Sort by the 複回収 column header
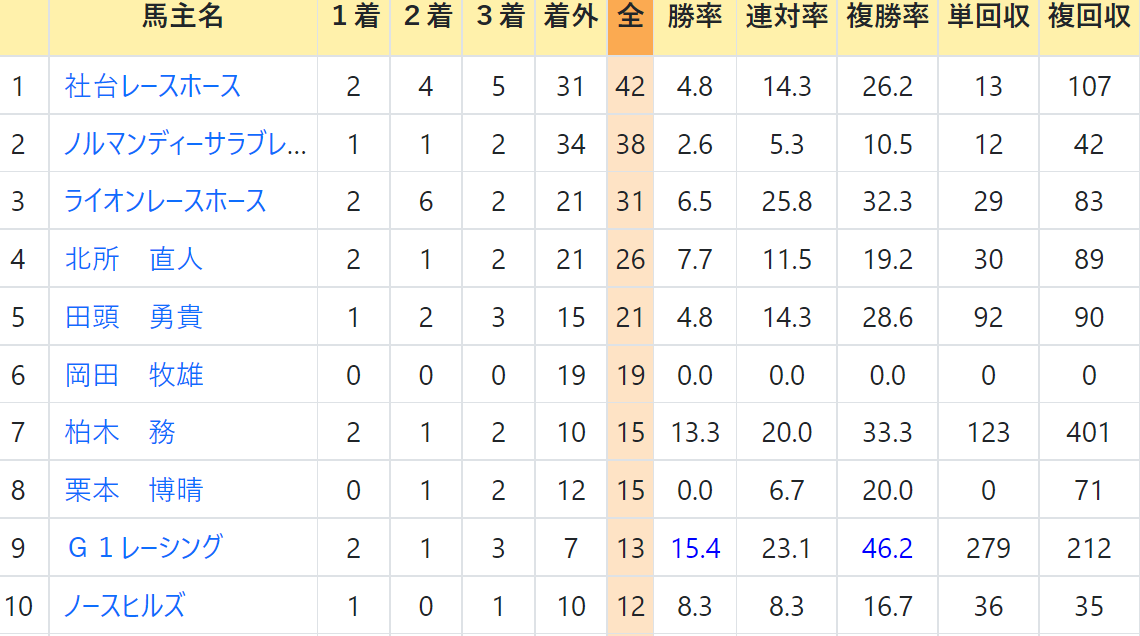 pos(1089,16)
